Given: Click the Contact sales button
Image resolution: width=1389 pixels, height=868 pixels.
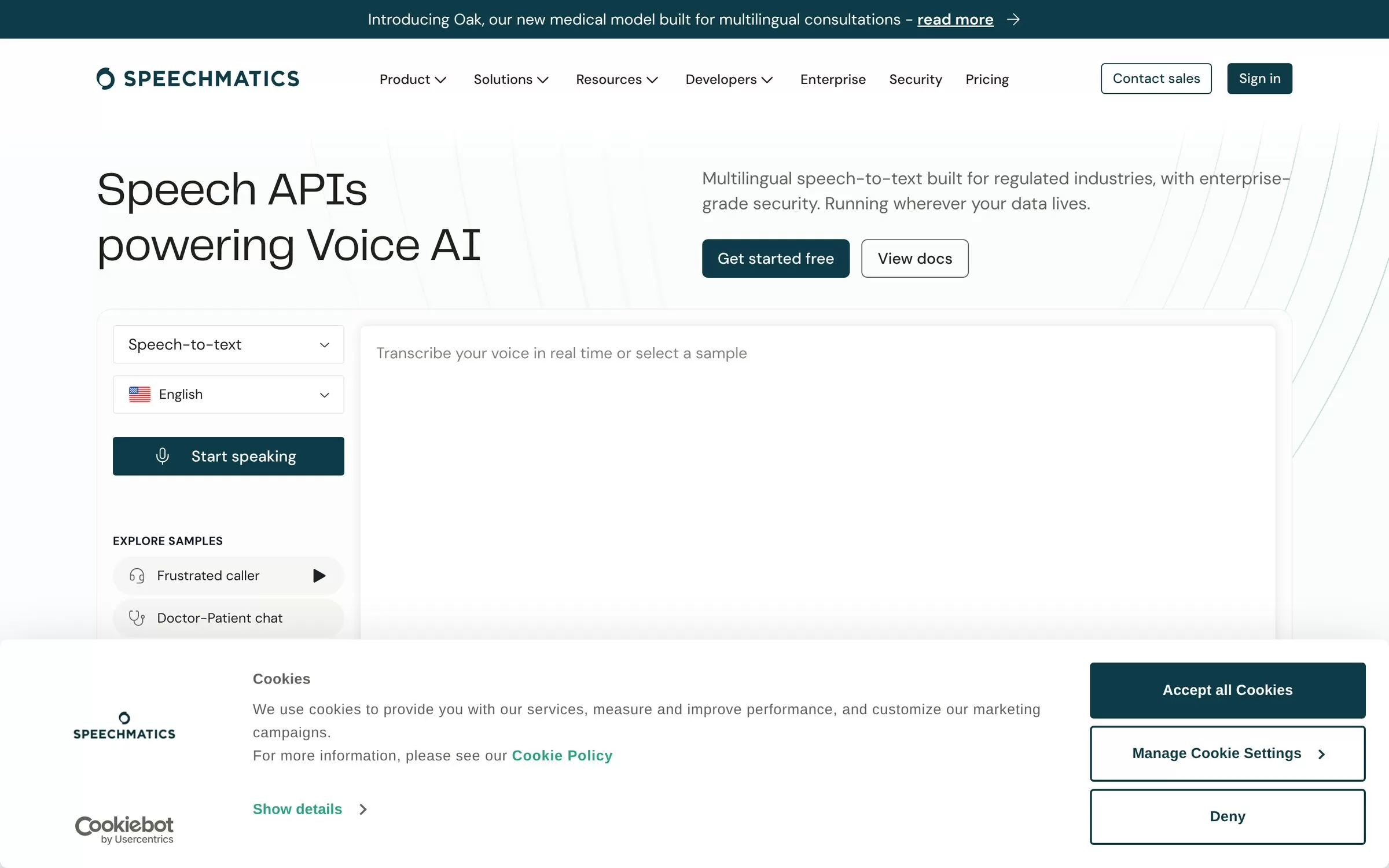Looking at the screenshot, I should pos(1156,79).
